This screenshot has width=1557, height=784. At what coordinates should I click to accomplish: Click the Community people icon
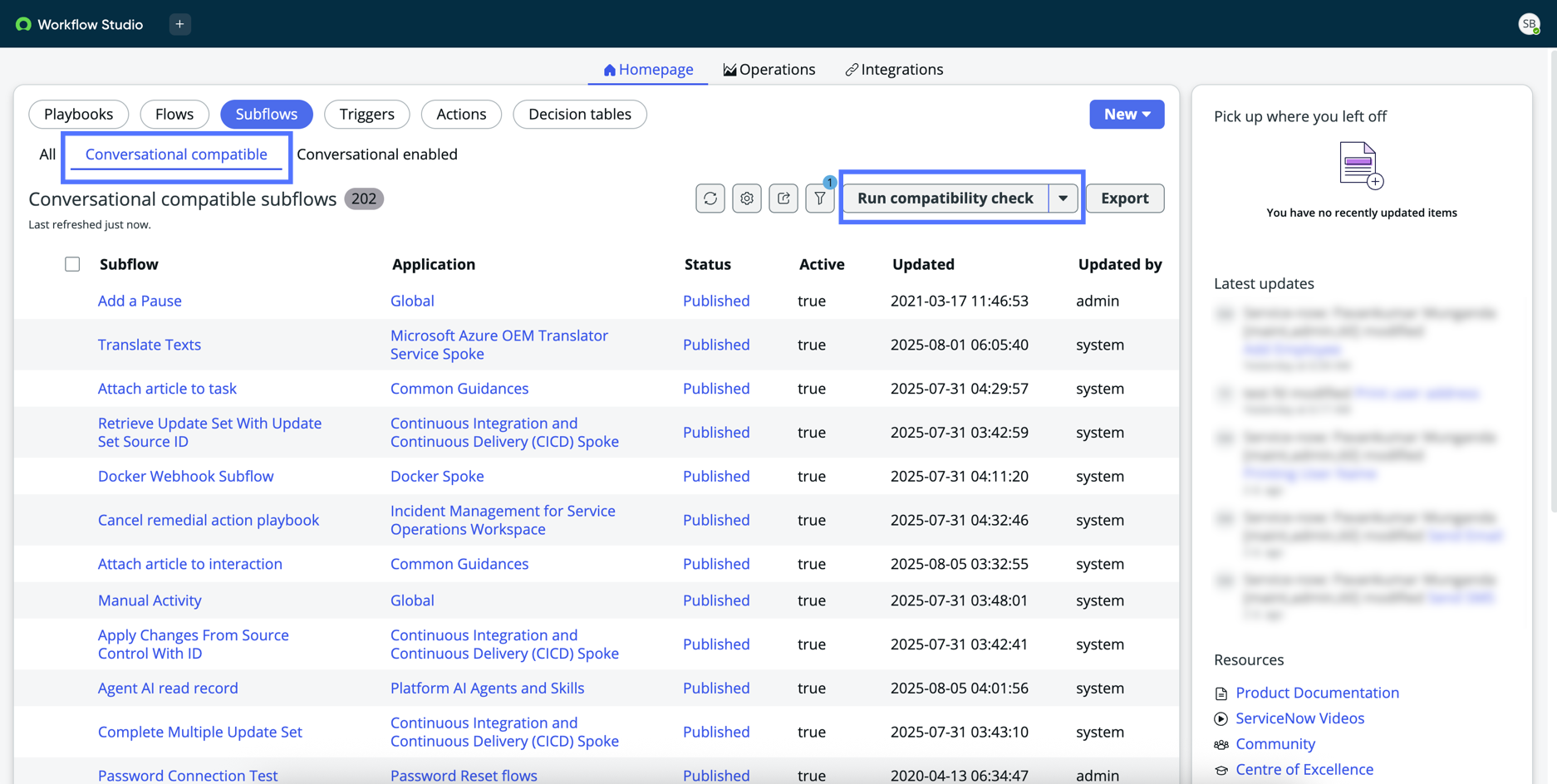(1221, 745)
